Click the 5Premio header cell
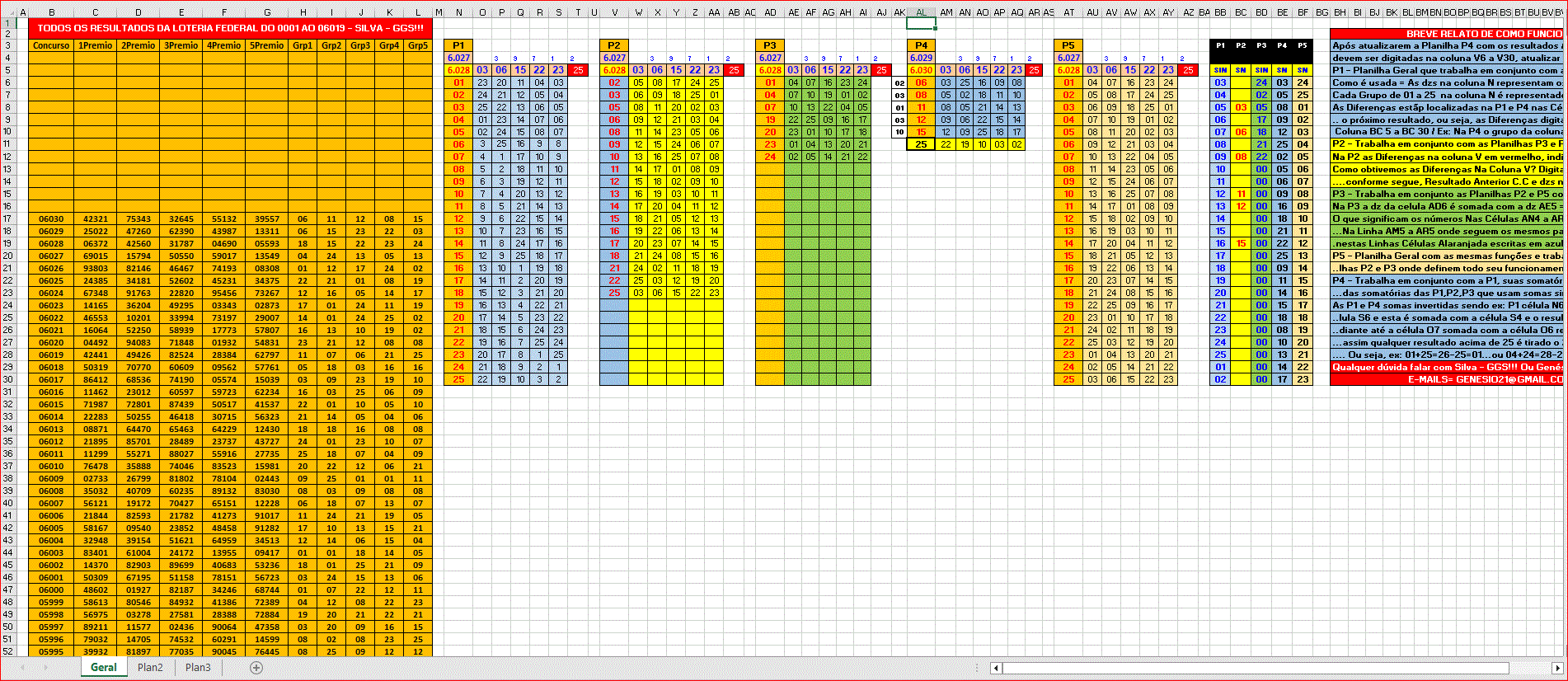The image size is (1568, 681). [x=267, y=45]
